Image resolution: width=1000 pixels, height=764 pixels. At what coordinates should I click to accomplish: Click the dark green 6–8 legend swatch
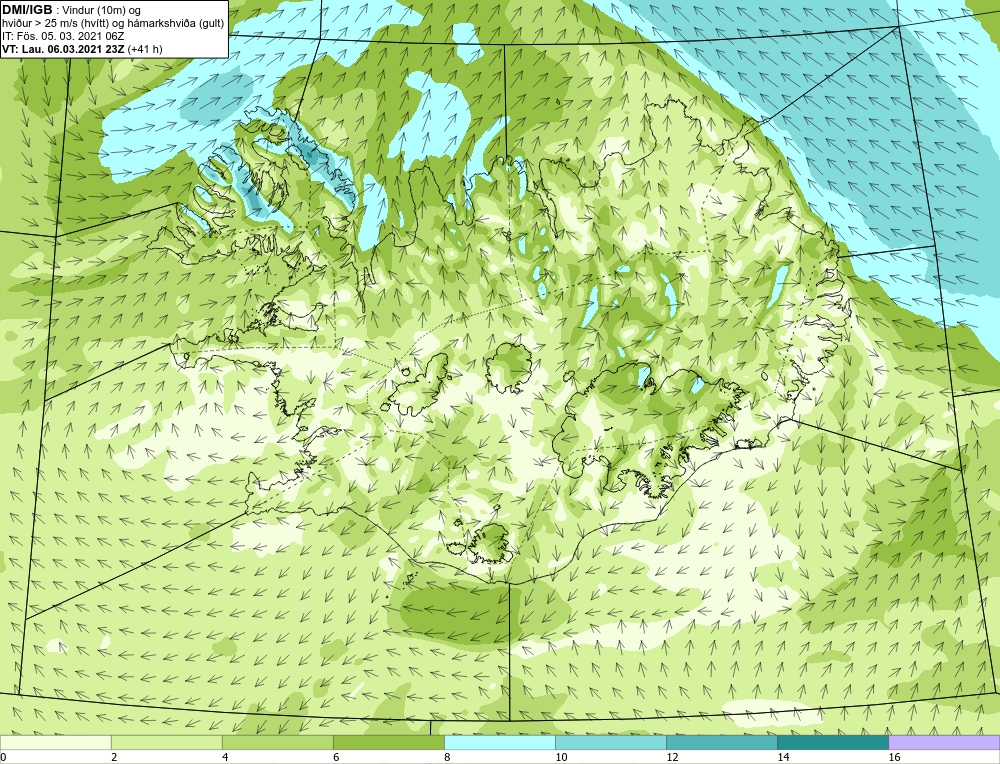tap(388, 742)
